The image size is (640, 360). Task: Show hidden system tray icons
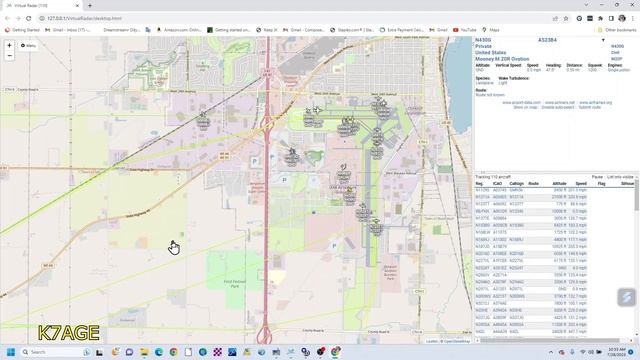point(551,352)
